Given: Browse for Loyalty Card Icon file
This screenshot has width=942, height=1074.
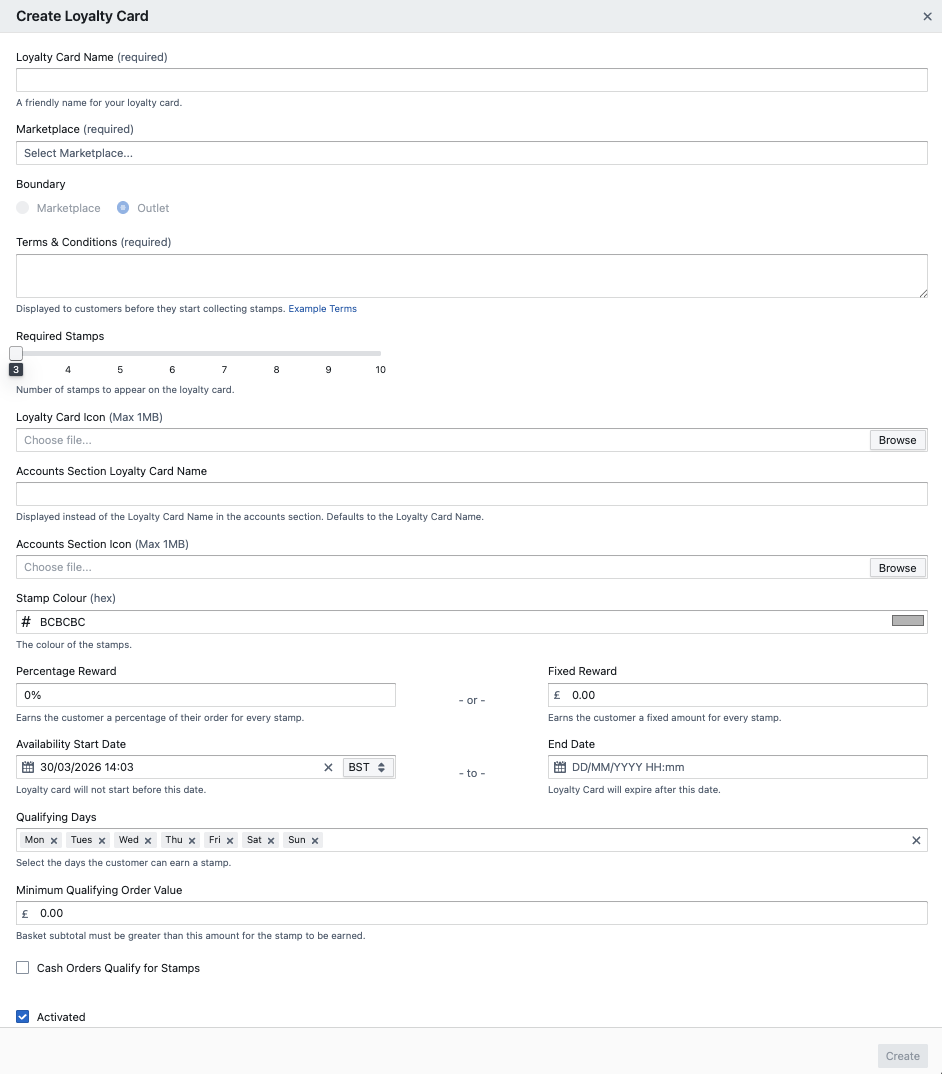Looking at the screenshot, I should pyautogui.click(x=897, y=440).
